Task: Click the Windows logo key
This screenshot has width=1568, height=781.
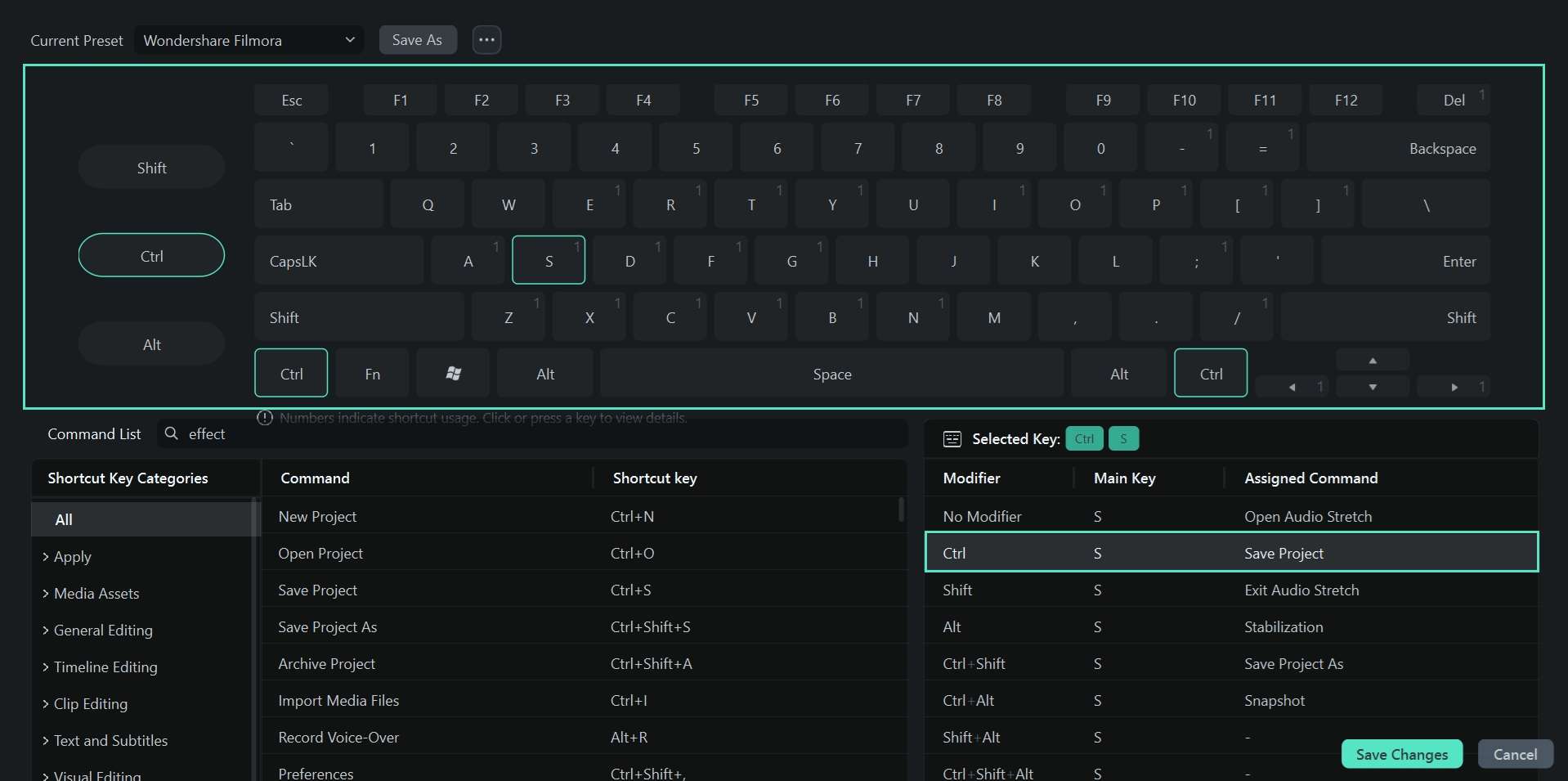Action: (453, 373)
